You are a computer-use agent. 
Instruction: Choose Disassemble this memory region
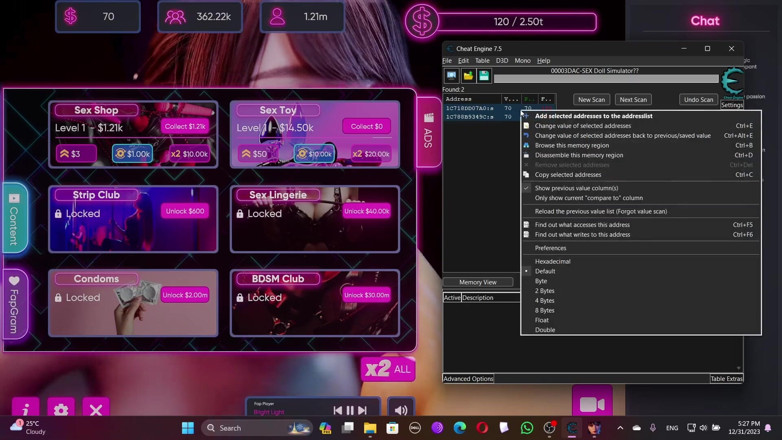pyautogui.click(x=641, y=155)
